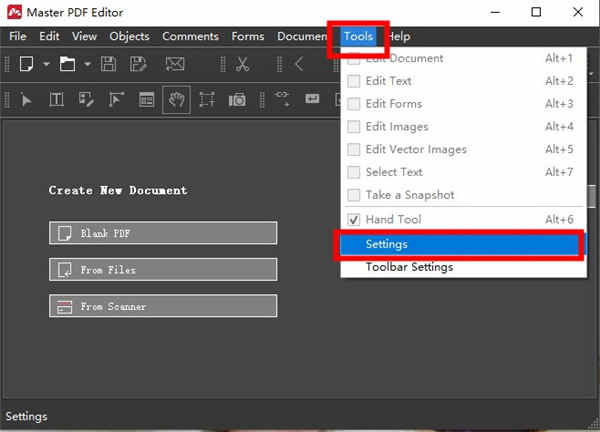The image size is (600, 432).
Task: Click the Alt+6 shortcut label
Action: (x=559, y=220)
